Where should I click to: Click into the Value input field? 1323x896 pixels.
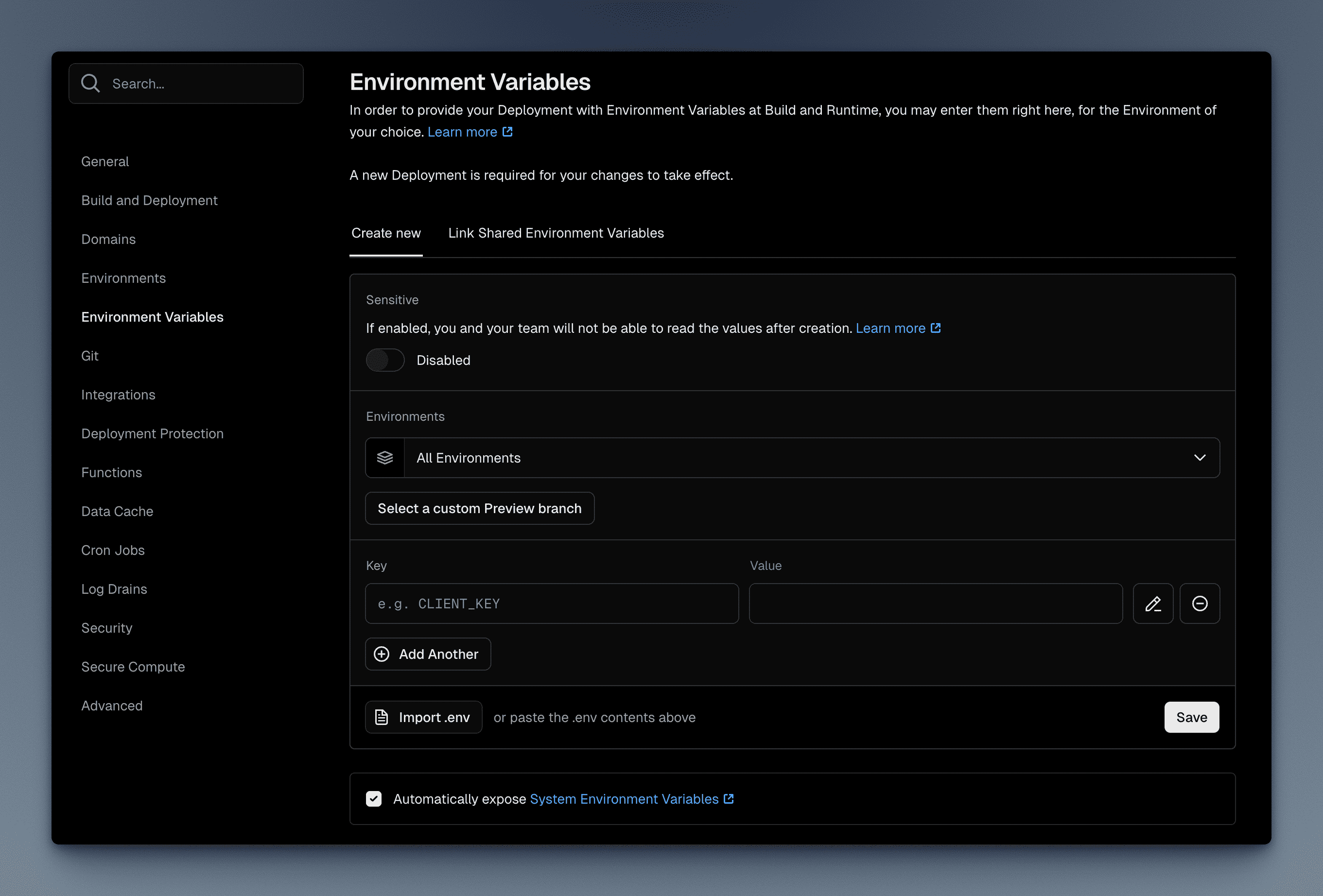coord(935,603)
